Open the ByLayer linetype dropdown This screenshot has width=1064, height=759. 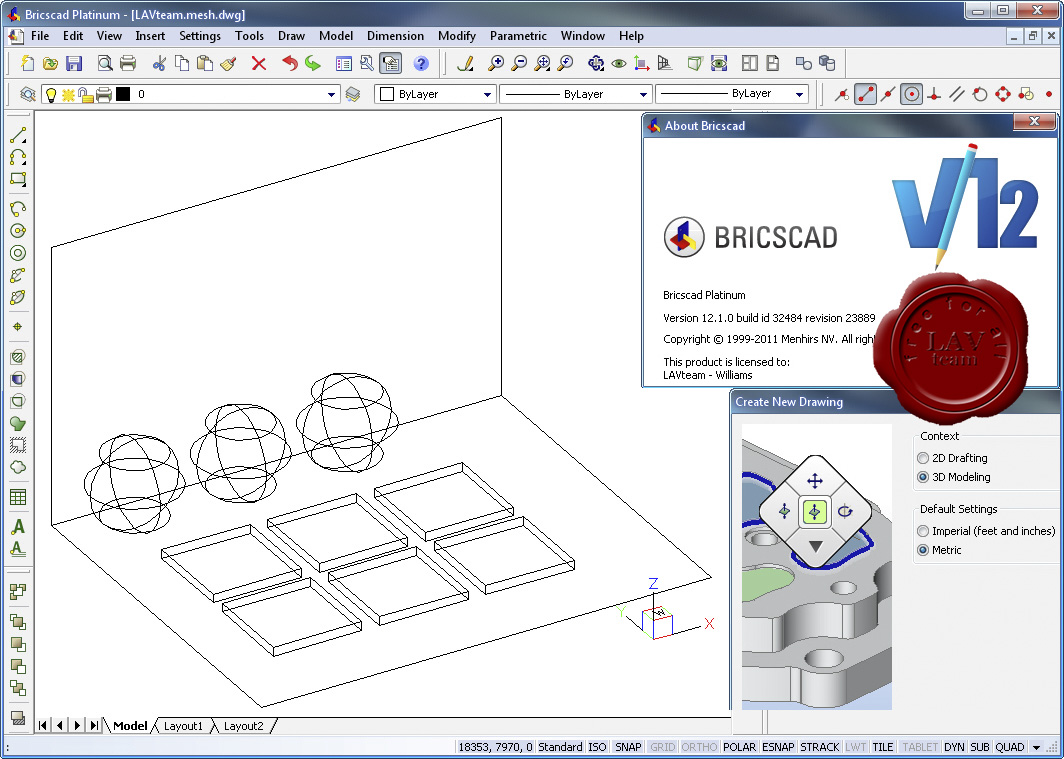click(643, 94)
